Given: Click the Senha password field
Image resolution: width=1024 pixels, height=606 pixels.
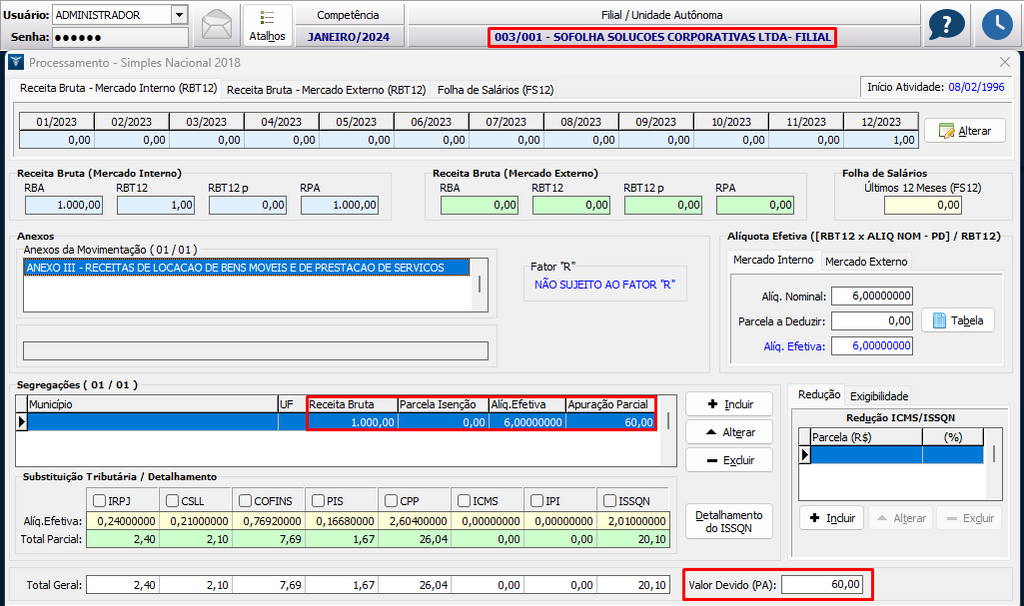Looking at the screenshot, I should pos(119,37).
